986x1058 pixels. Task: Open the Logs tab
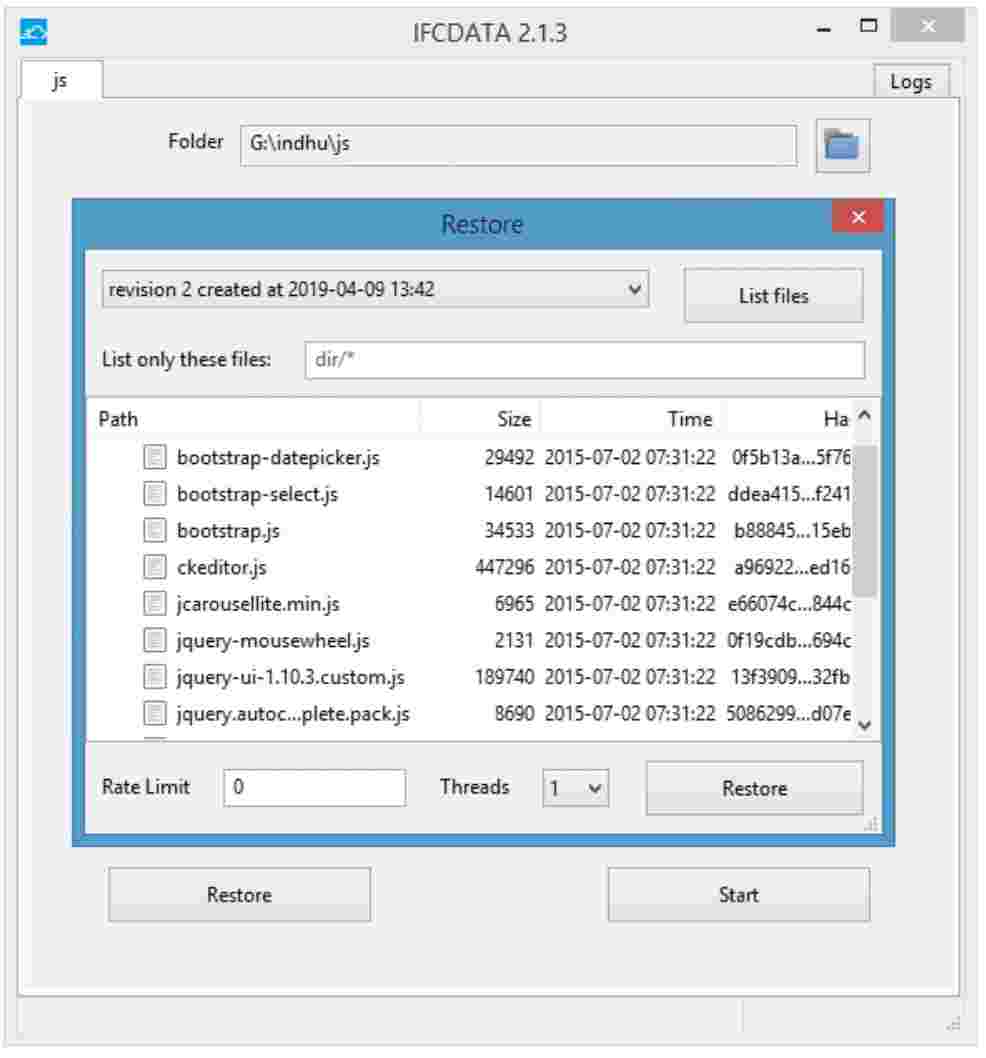click(911, 82)
